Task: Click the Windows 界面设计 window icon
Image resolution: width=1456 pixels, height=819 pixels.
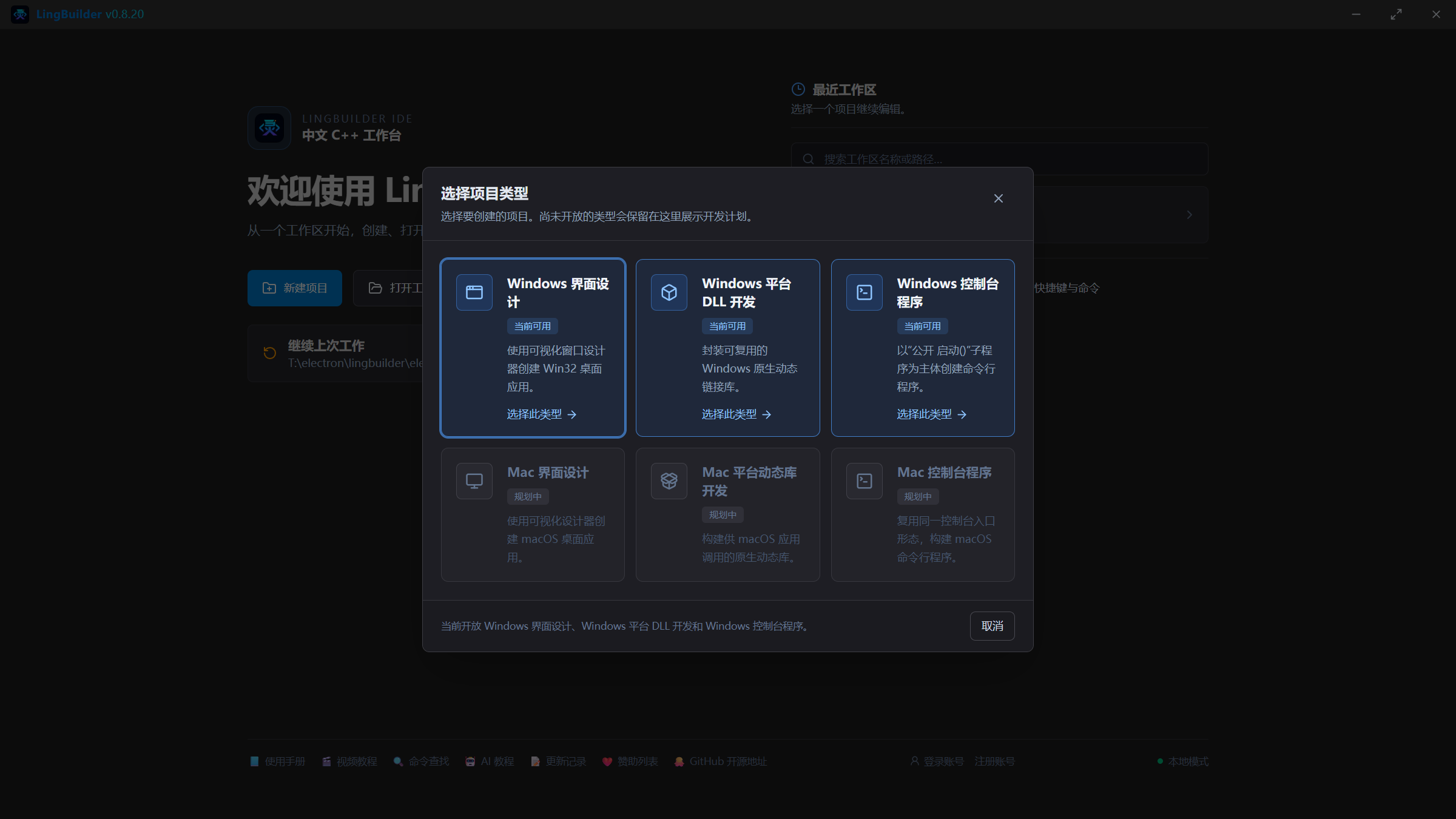Action: 474,292
